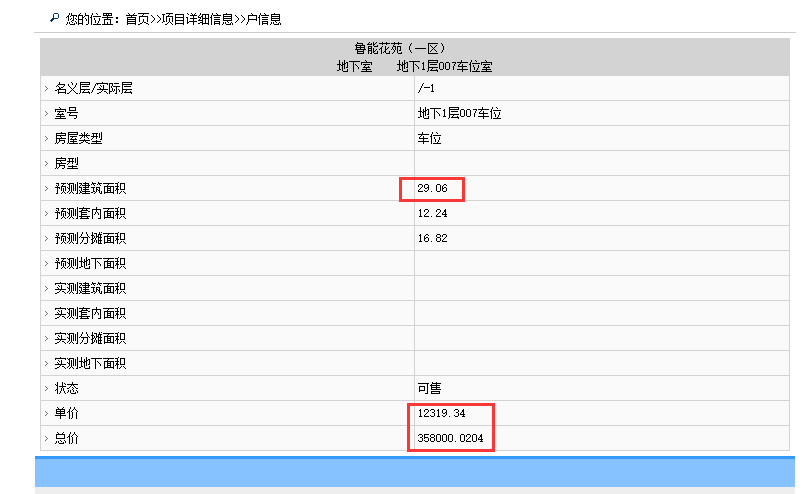
Task: Select the 实测建筑面积 row label
Action: [90, 289]
